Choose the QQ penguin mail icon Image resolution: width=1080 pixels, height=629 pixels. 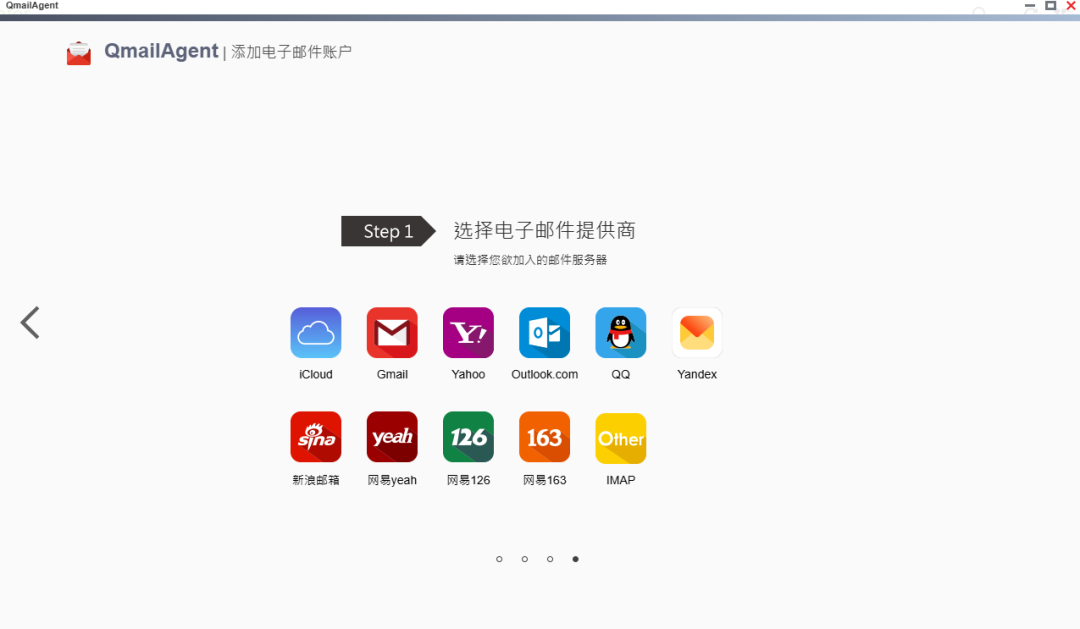[x=621, y=333]
